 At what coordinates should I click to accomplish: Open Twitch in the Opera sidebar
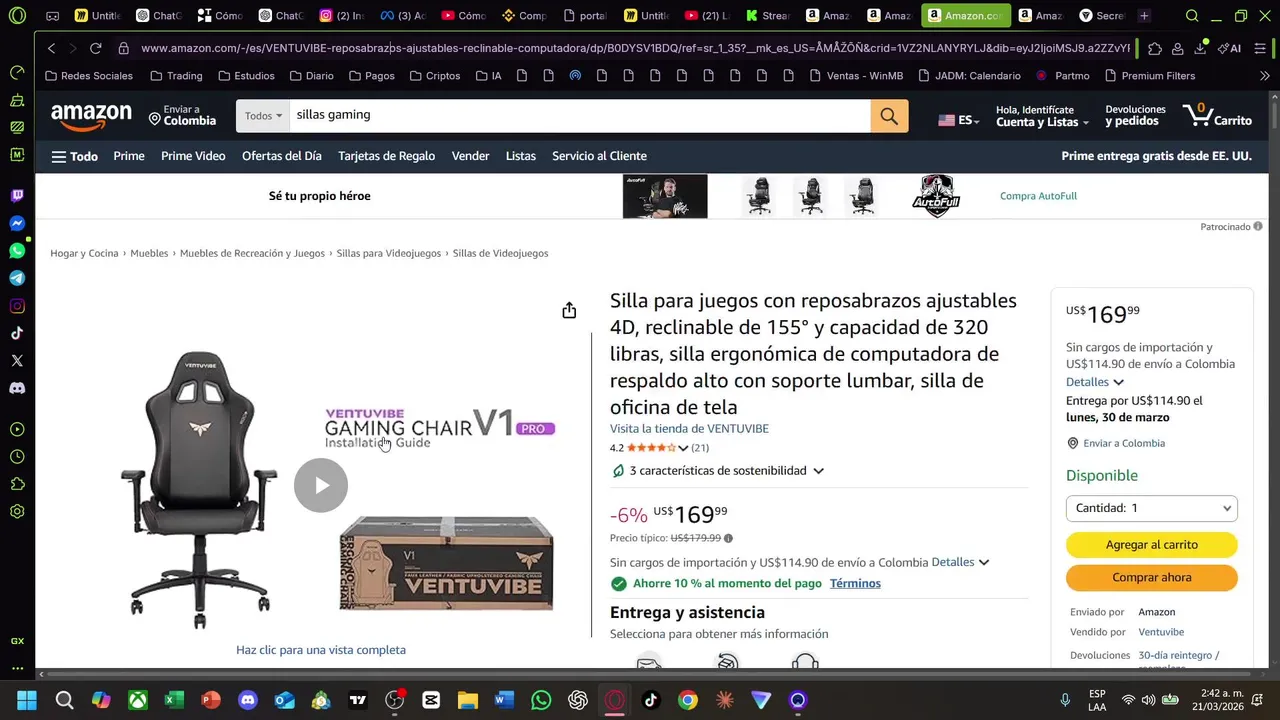click(x=17, y=196)
